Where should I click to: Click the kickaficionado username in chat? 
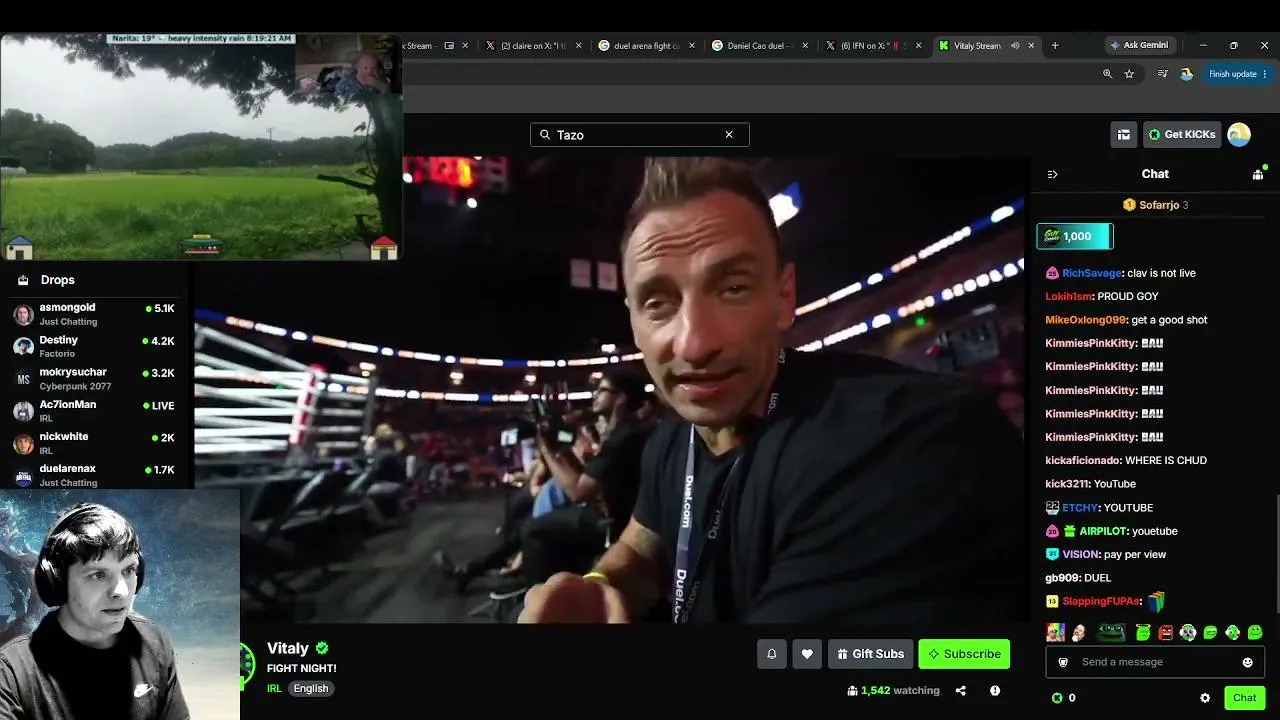point(1082,460)
